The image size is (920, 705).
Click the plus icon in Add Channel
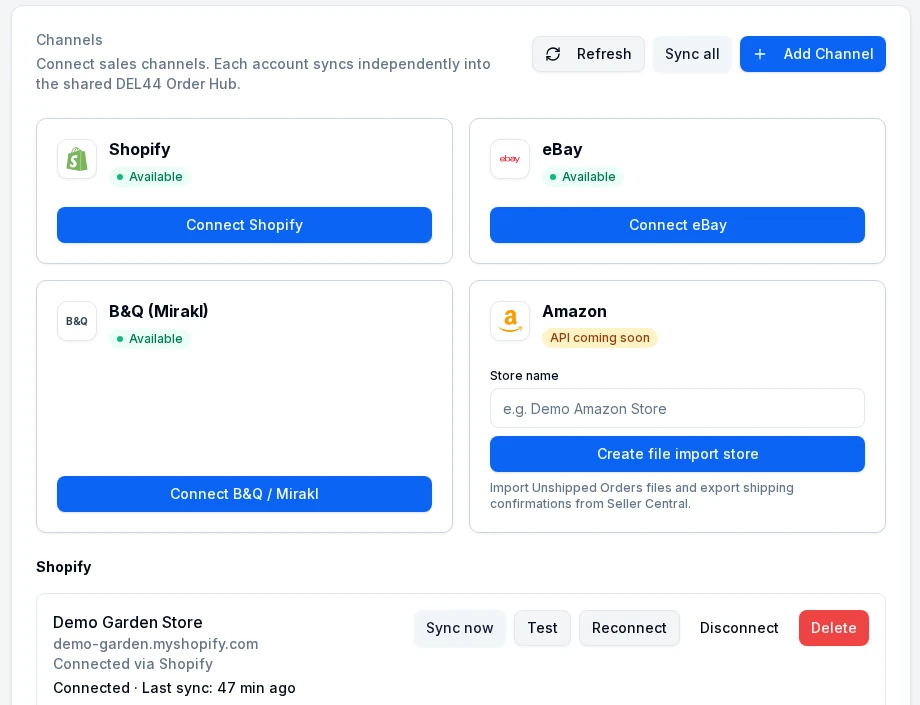click(x=760, y=54)
